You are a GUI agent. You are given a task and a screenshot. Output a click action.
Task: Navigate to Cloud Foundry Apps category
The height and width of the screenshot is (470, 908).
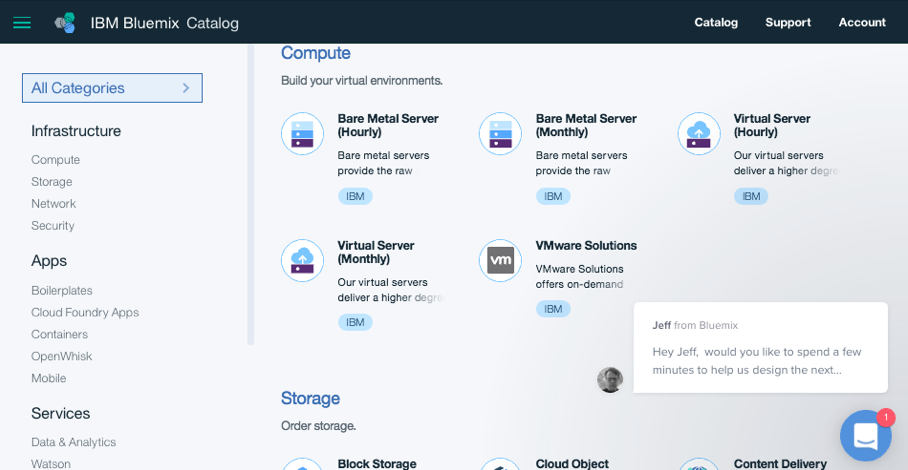[x=85, y=312]
